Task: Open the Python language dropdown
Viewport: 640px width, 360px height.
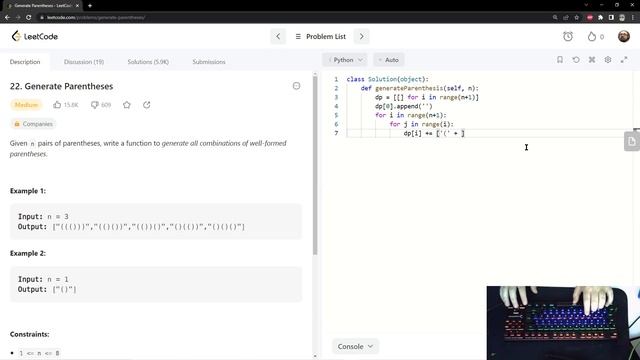Action: click(345, 60)
